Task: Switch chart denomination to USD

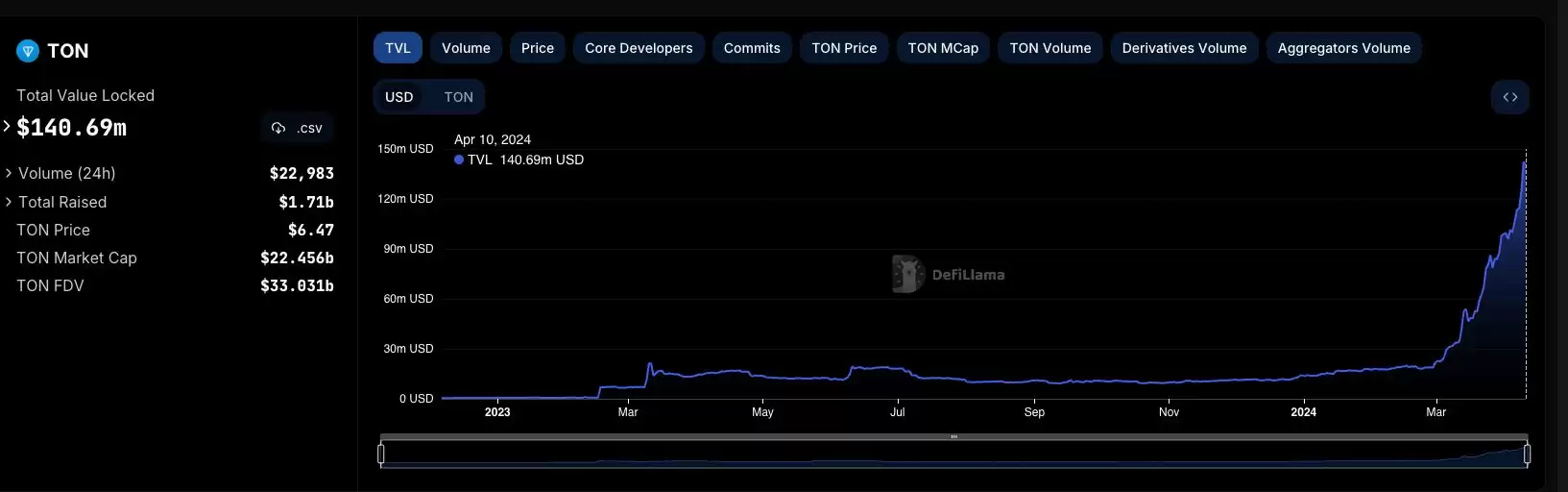Action: tap(399, 97)
